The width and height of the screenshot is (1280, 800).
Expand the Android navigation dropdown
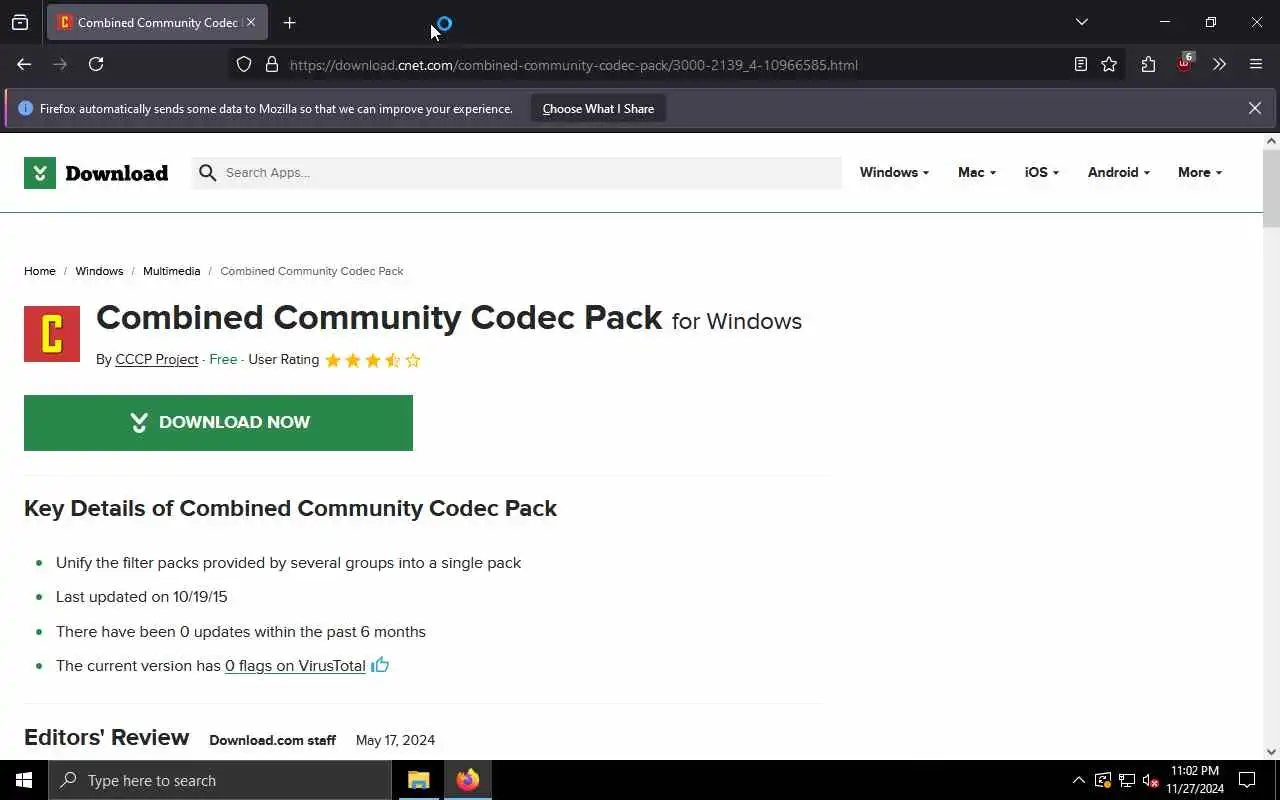coord(1118,172)
